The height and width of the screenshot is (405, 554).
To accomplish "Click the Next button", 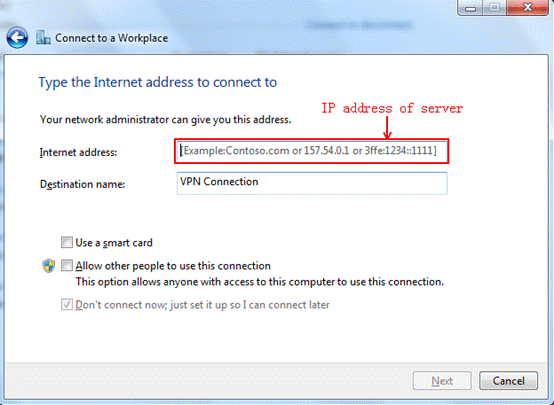I will (x=442, y=381).
